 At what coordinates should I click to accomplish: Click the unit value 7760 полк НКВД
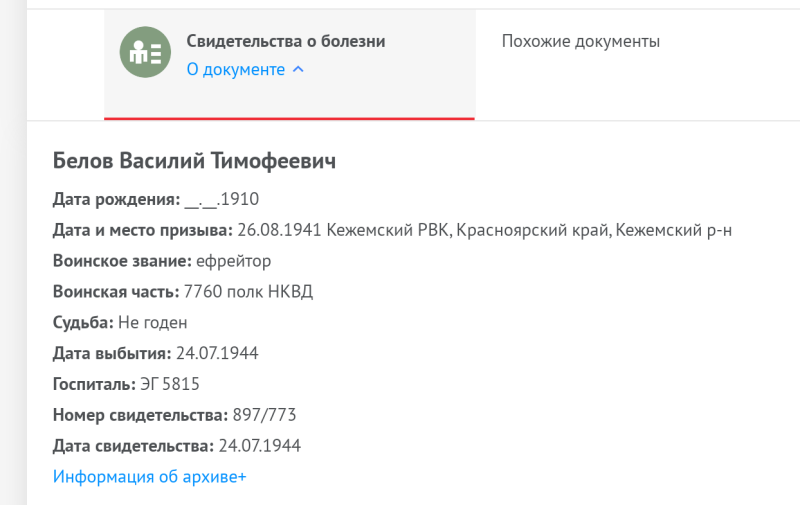[x=248, y=292]
